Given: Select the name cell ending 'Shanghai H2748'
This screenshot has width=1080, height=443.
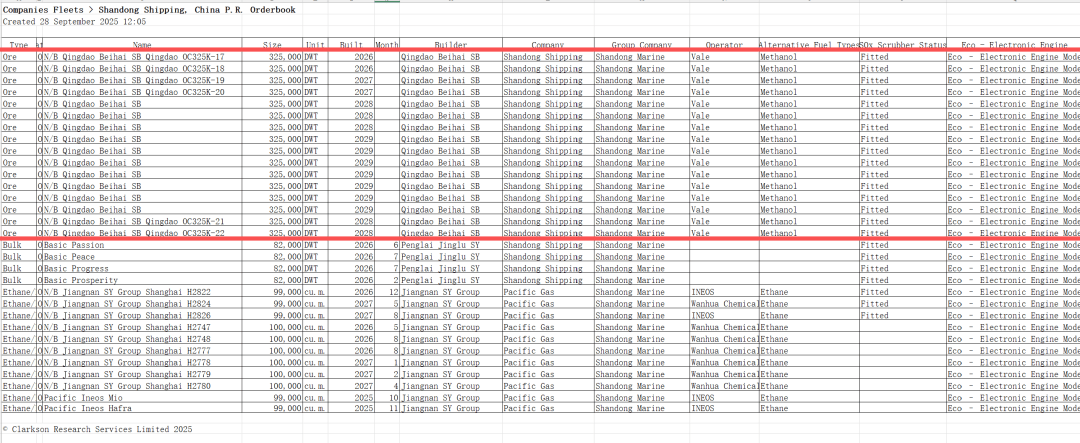Looking at the screenshot, I should click(142, 339).
